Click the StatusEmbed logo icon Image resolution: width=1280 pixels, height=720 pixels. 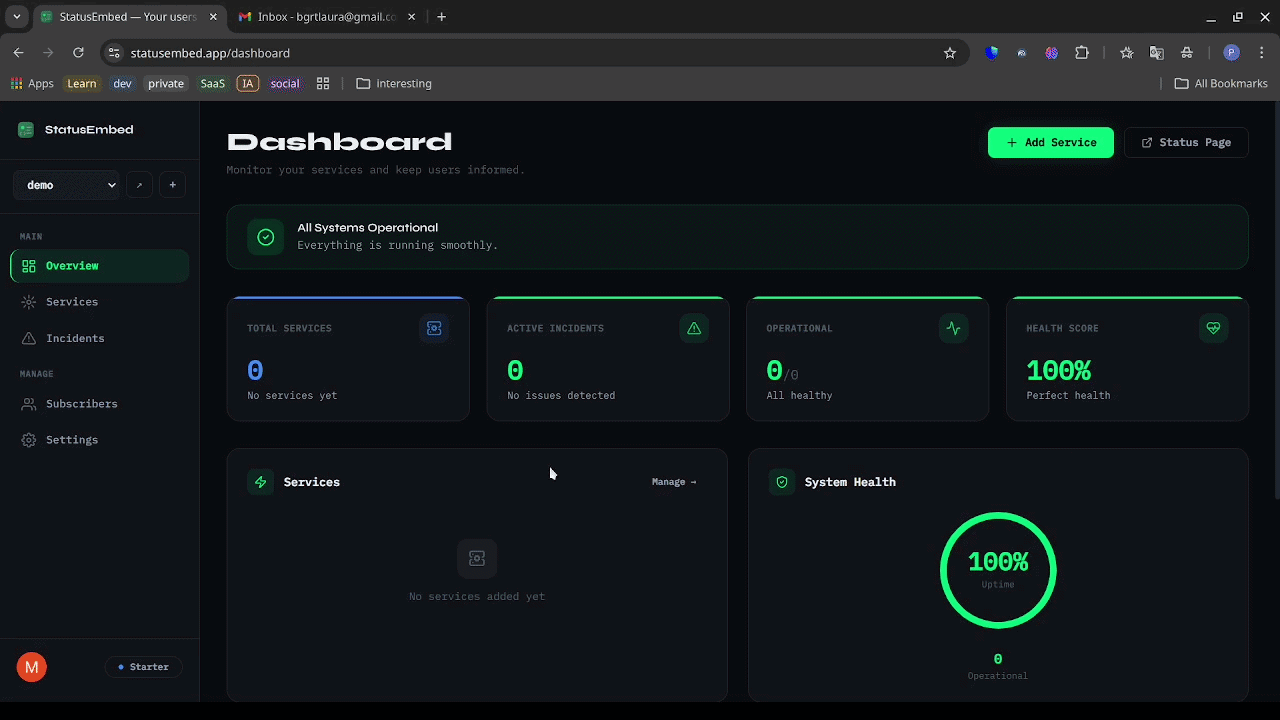[25, 130]
